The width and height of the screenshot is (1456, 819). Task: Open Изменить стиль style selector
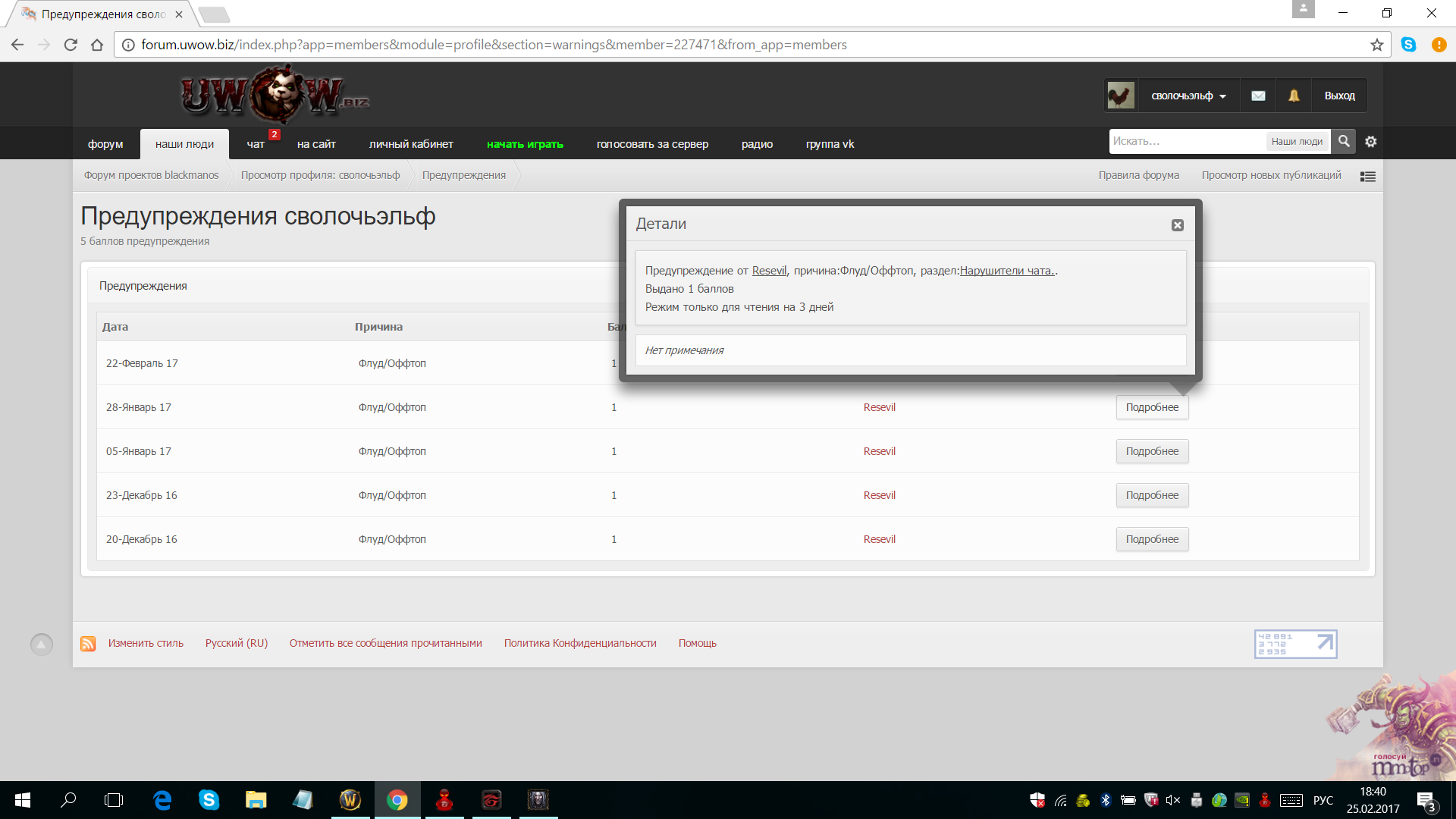point(146,643)
